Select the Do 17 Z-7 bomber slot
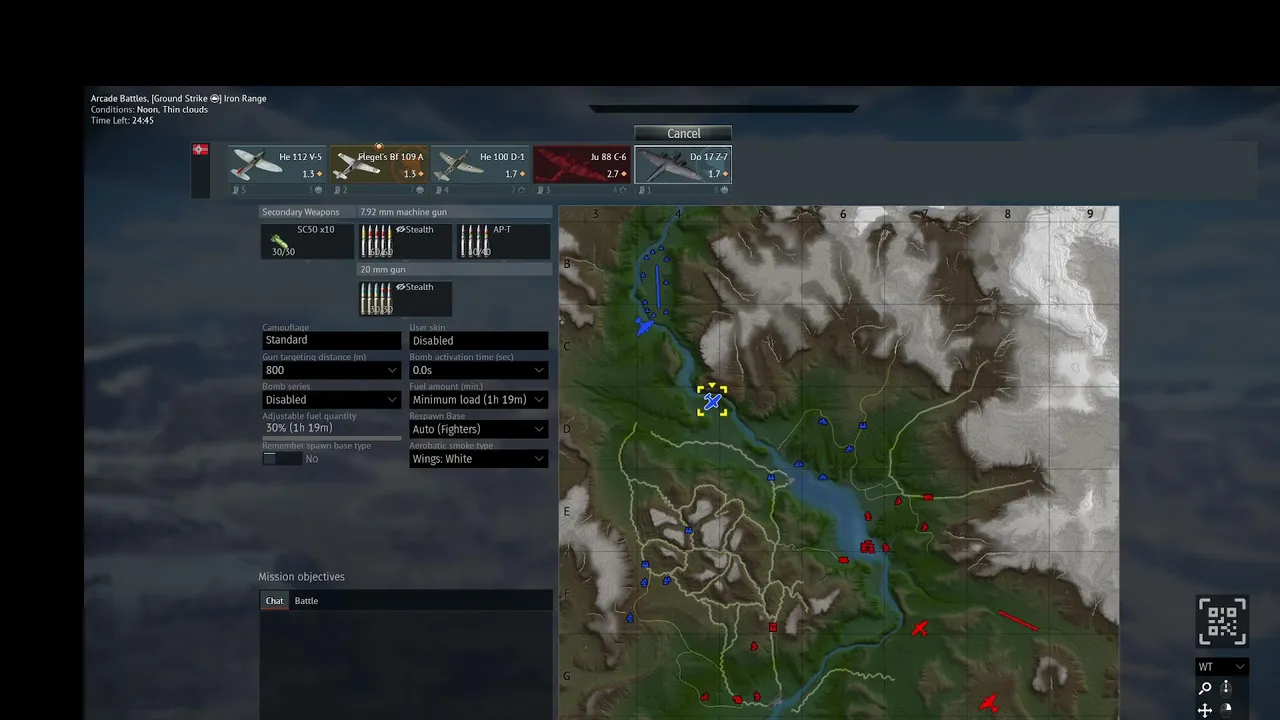This screenshot has height=720, width=1280. [x=683, y=165]
